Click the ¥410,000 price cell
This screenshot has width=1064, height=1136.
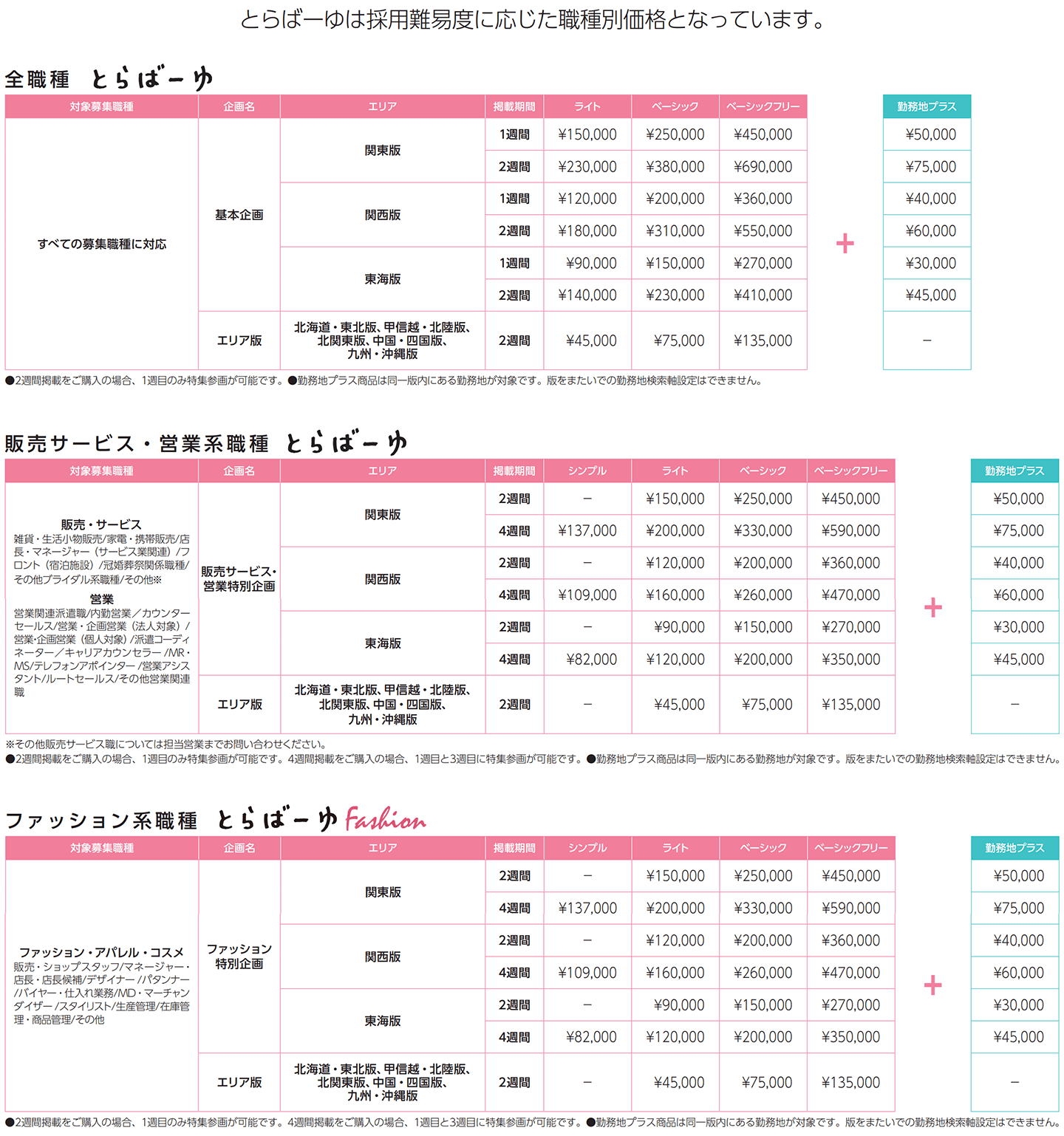pos(763,295)
